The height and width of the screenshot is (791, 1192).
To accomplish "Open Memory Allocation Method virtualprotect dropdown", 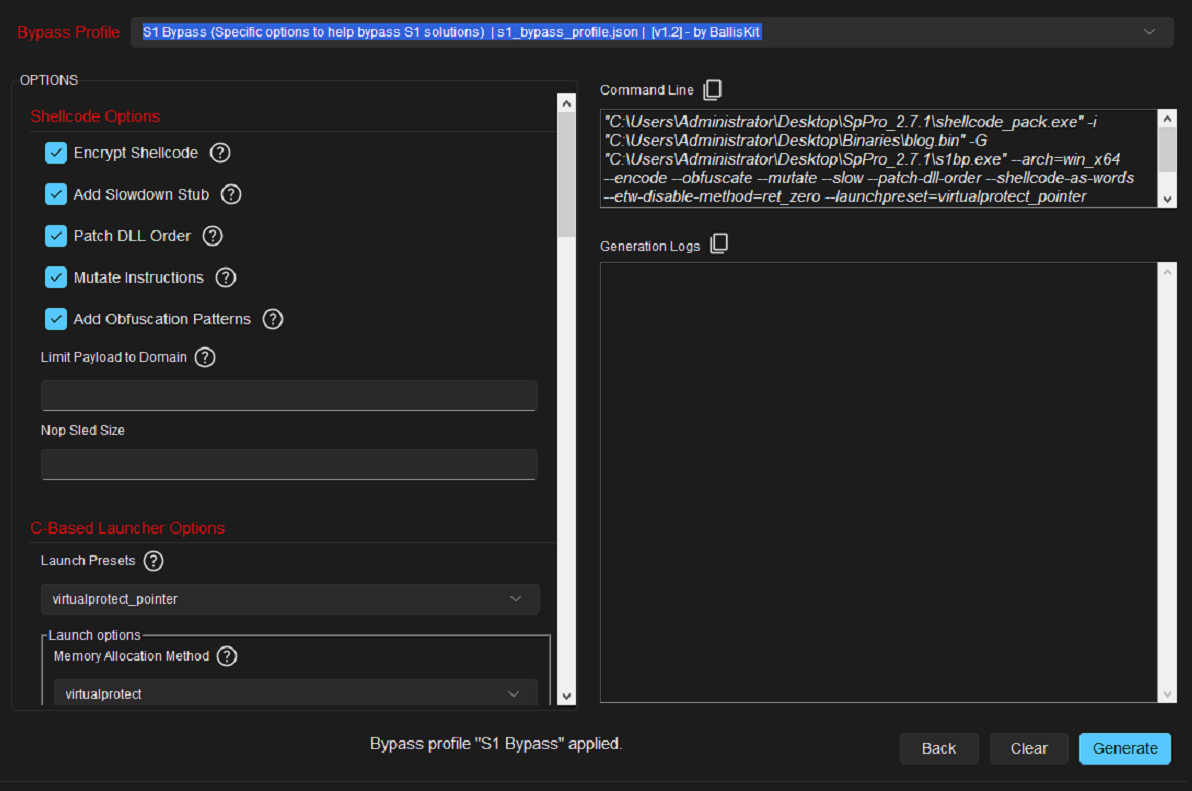I will (296, 693).
